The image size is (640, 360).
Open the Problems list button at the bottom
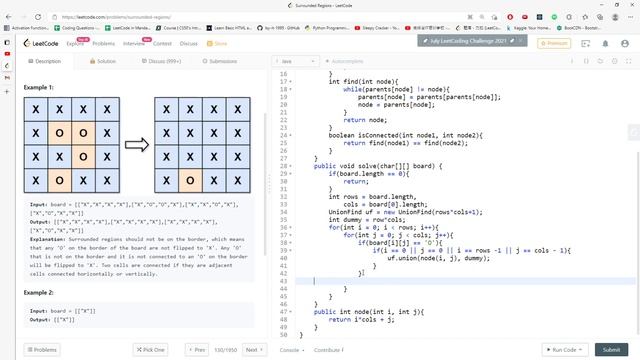tap(42, 350)
